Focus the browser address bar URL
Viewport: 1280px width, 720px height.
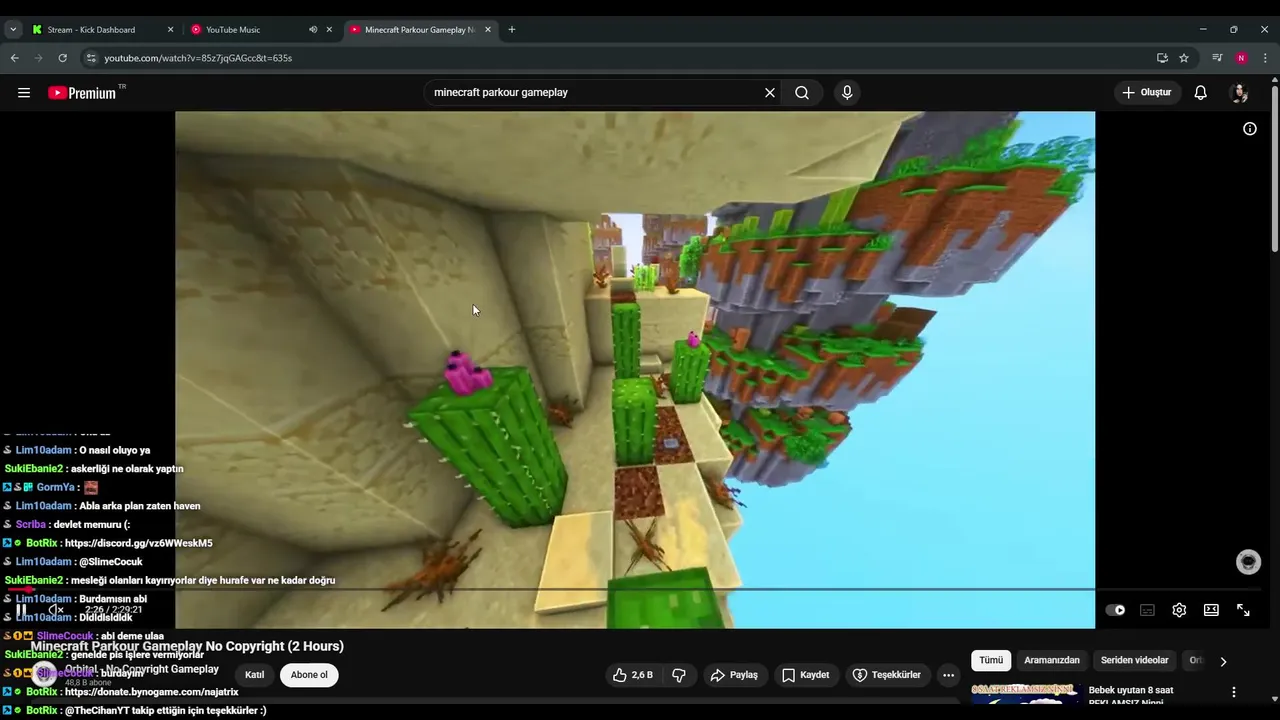pos(198,58)
